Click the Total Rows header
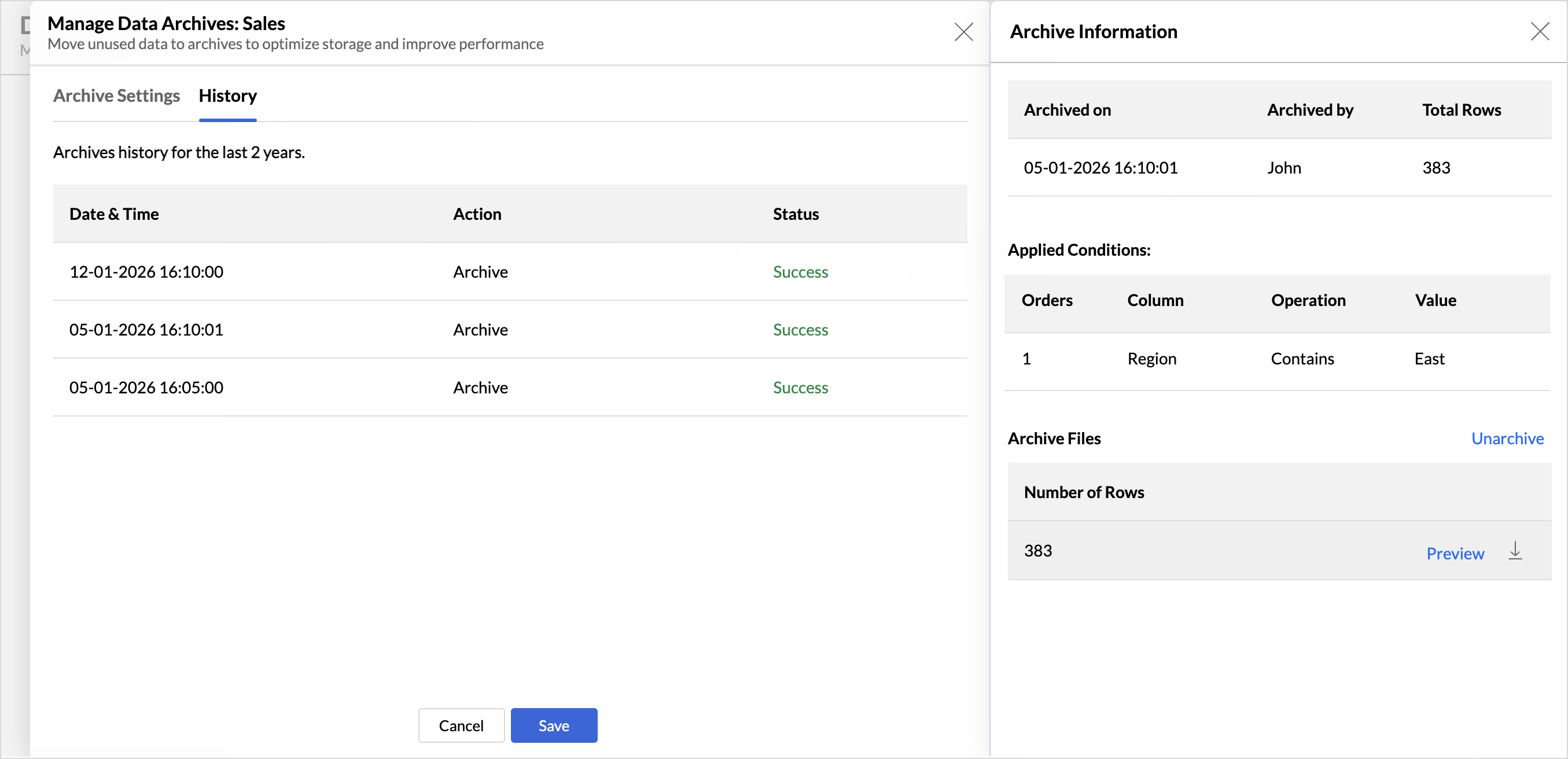 [1461, 109]
